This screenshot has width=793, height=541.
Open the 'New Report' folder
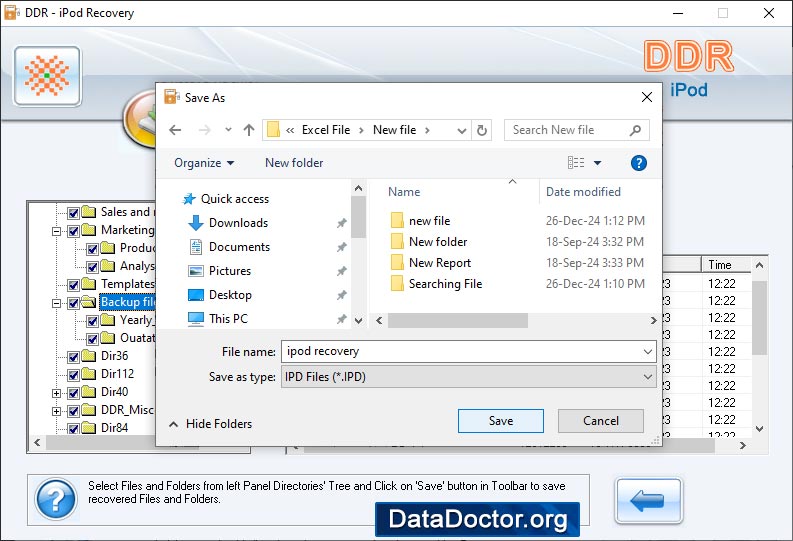[439, 262]
